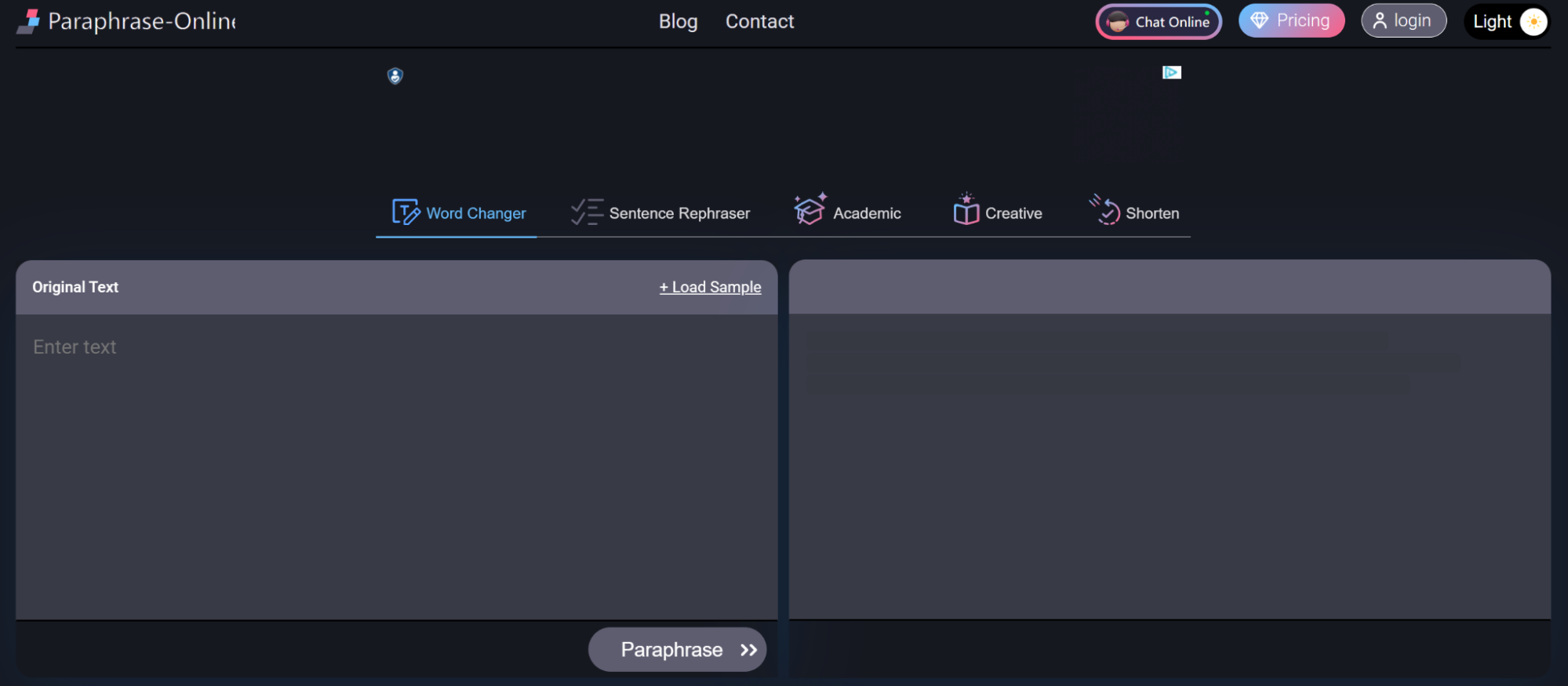Screen dimensions: 1568x686
Task: Click the diamond icon in Pricing
Action: tap(1259, 20)
